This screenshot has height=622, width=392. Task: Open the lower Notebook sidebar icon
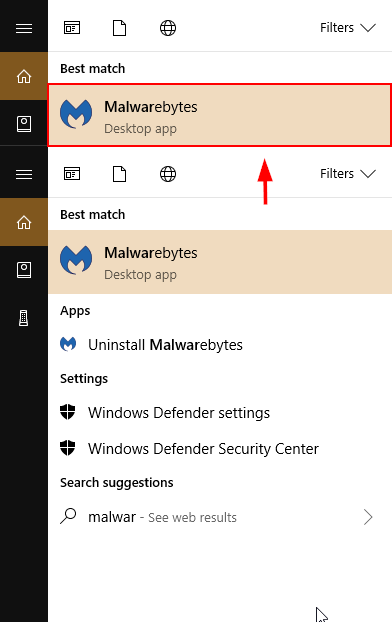pos(24,270)
